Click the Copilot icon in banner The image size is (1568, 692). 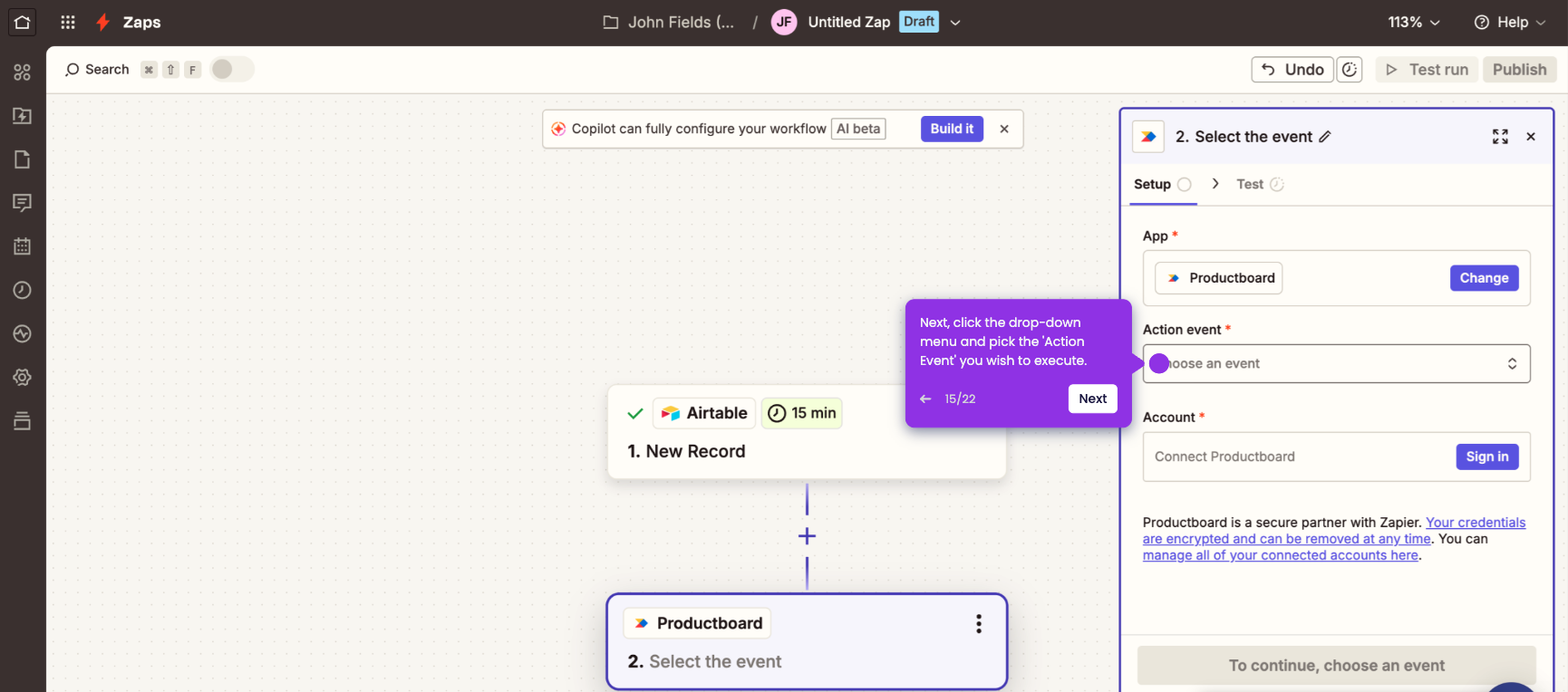tap(558, 129)
